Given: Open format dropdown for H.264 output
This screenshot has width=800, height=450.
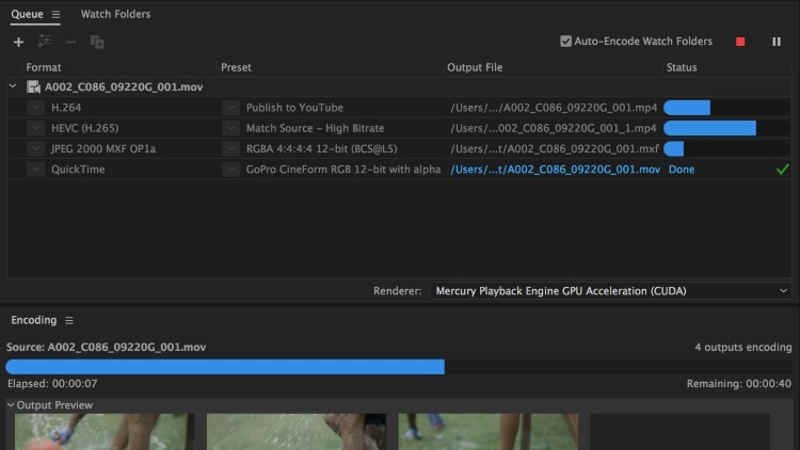Looking at the screenshot, I should 36,108.
